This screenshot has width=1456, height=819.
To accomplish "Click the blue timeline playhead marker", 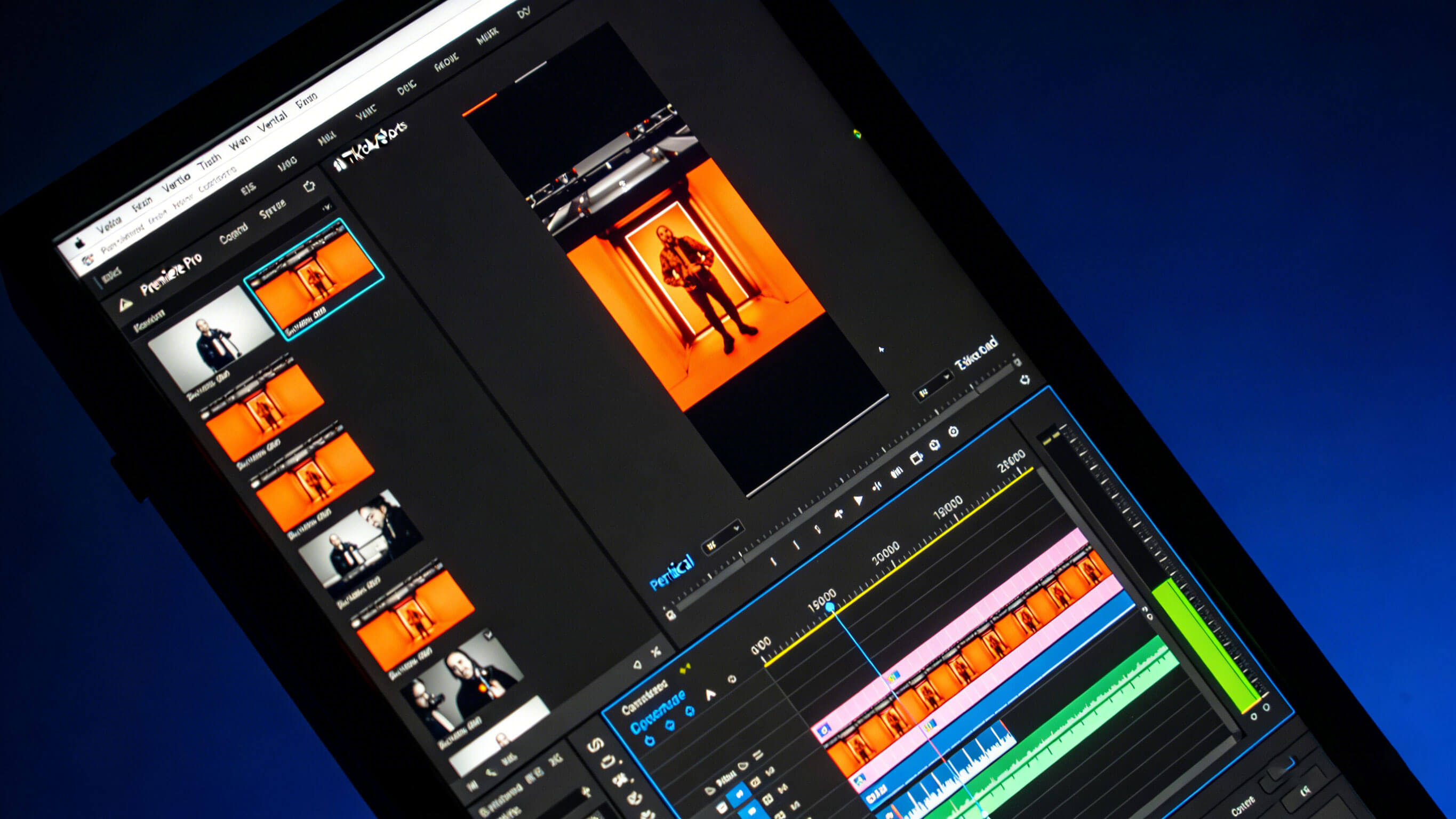I will tap(829, 607).
